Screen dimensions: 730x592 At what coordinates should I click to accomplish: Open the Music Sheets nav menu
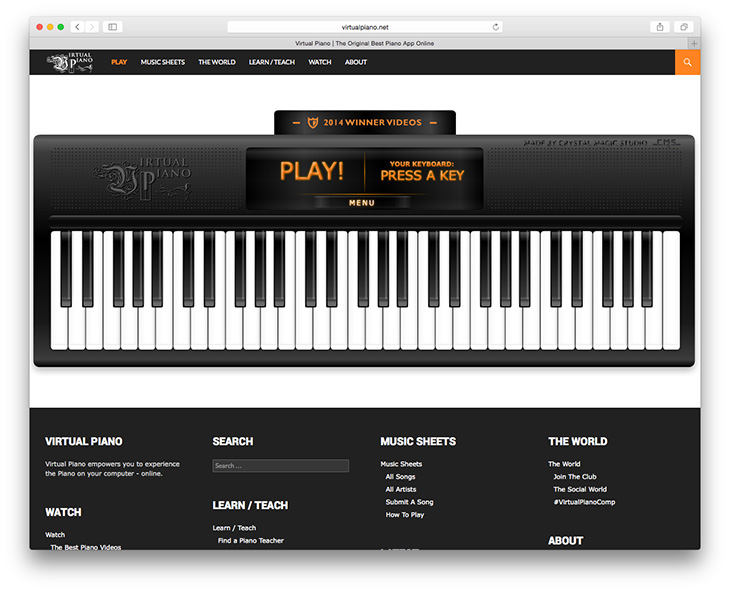162,62
